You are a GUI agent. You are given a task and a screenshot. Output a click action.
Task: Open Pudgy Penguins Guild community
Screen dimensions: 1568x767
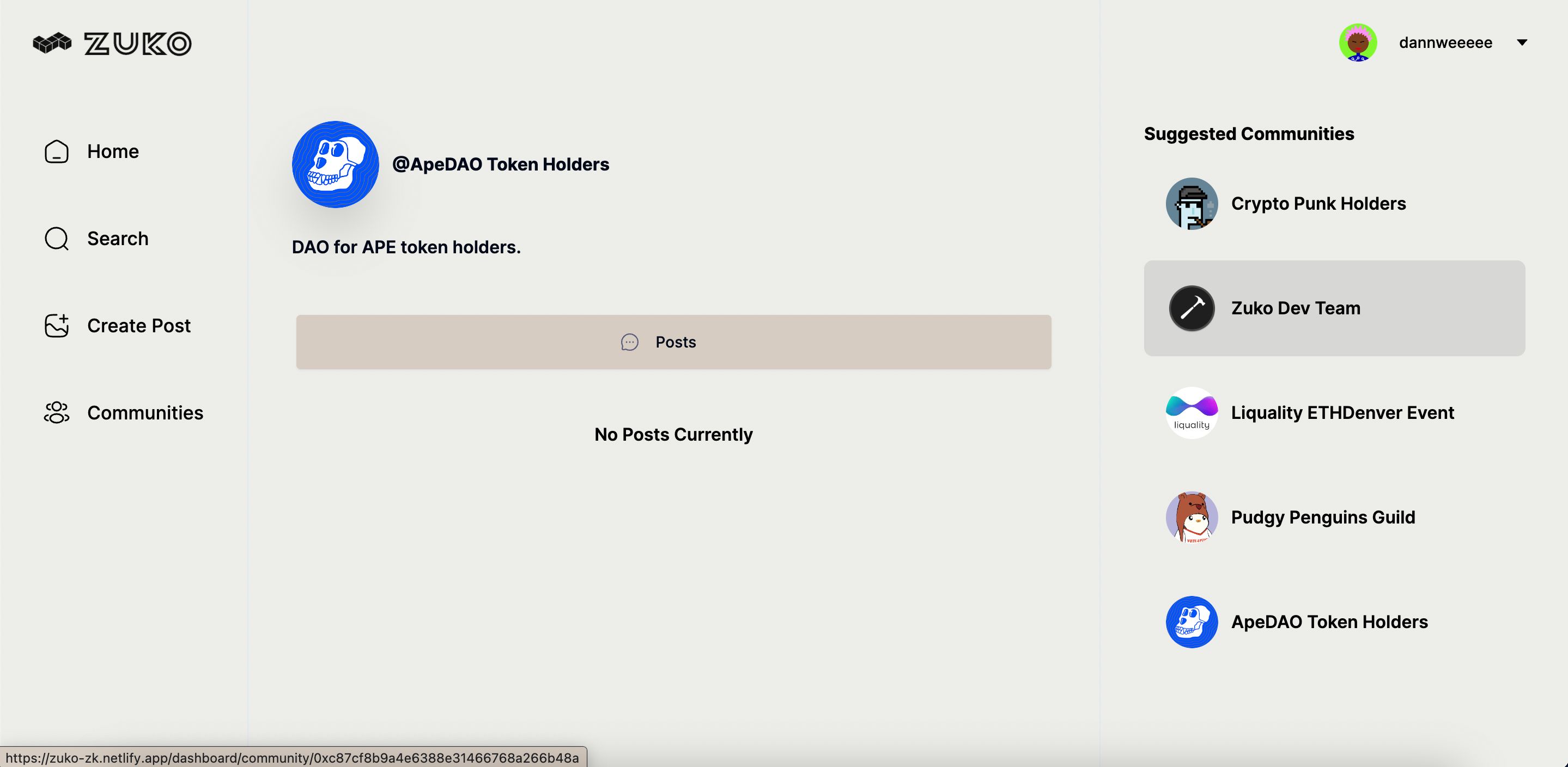pos(1335,518)
